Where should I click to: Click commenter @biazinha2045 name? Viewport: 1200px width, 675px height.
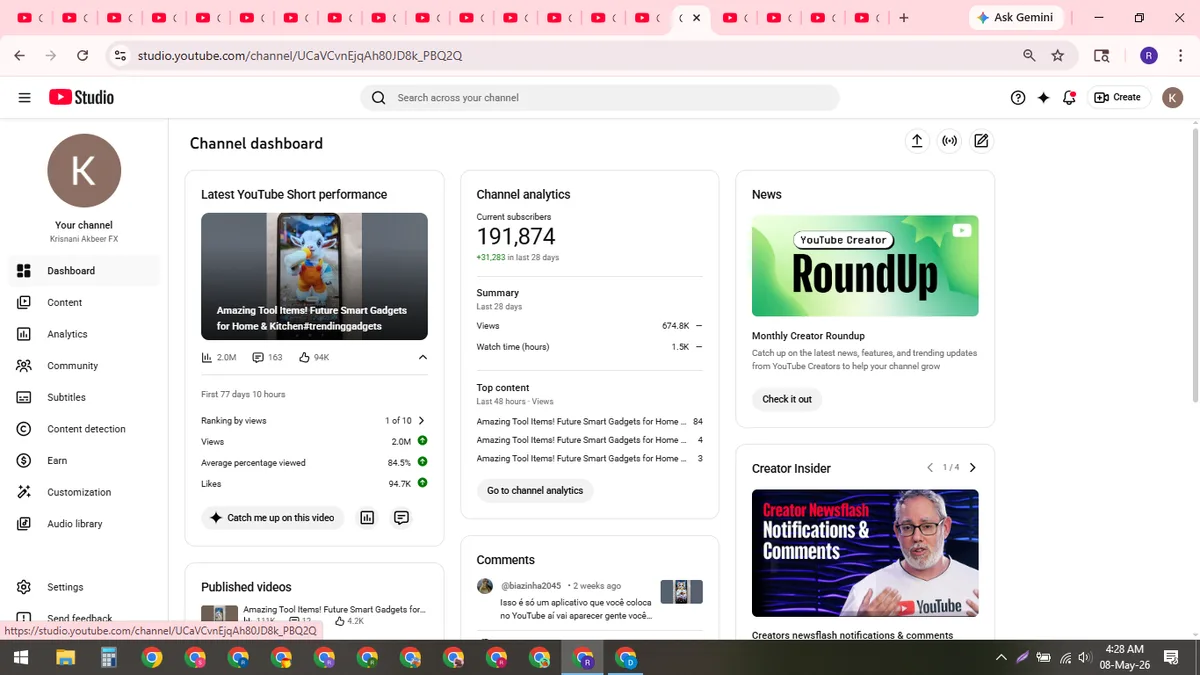tap(531, 586)
